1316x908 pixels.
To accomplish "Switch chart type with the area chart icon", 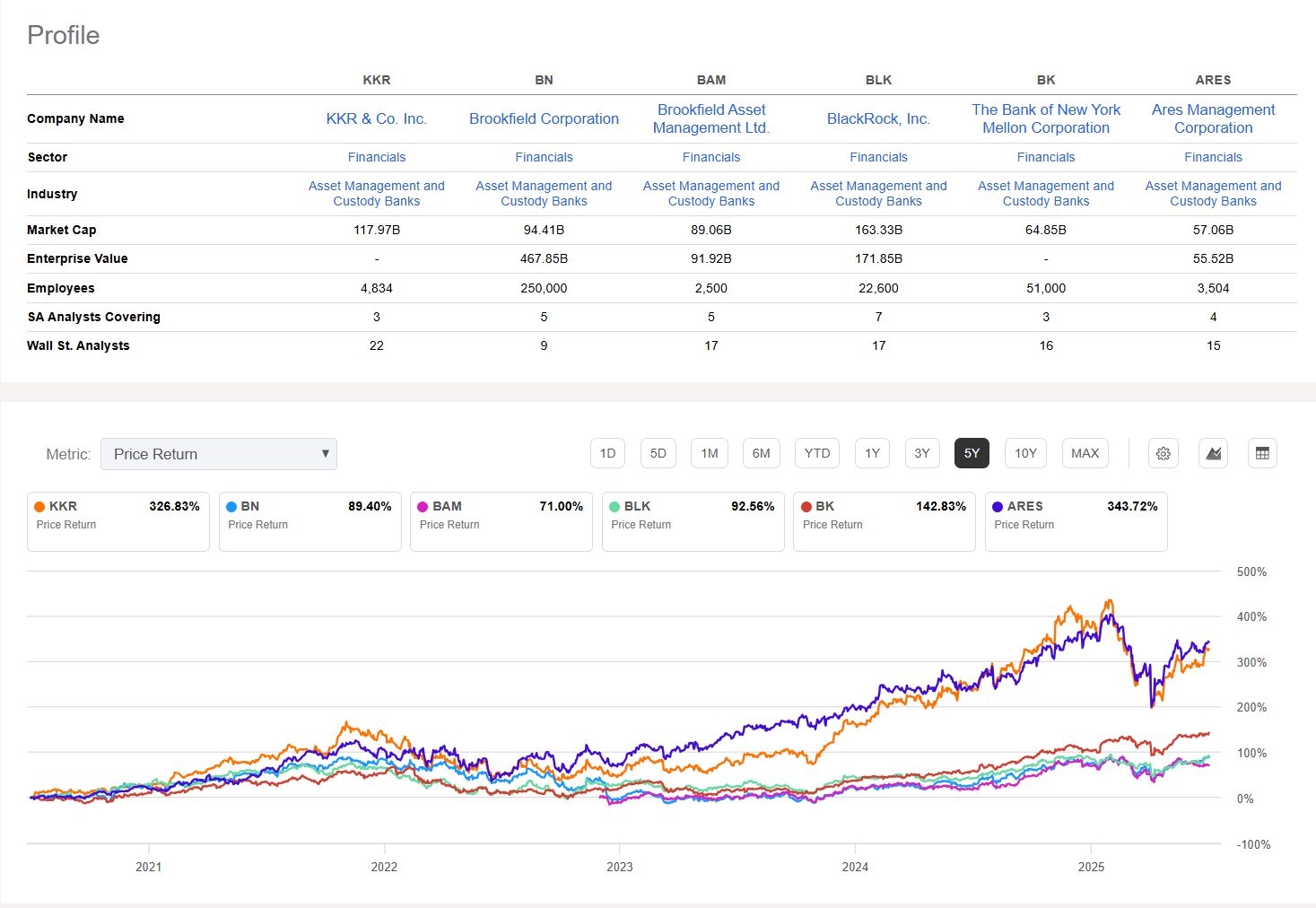I will tap(1214, 453).
